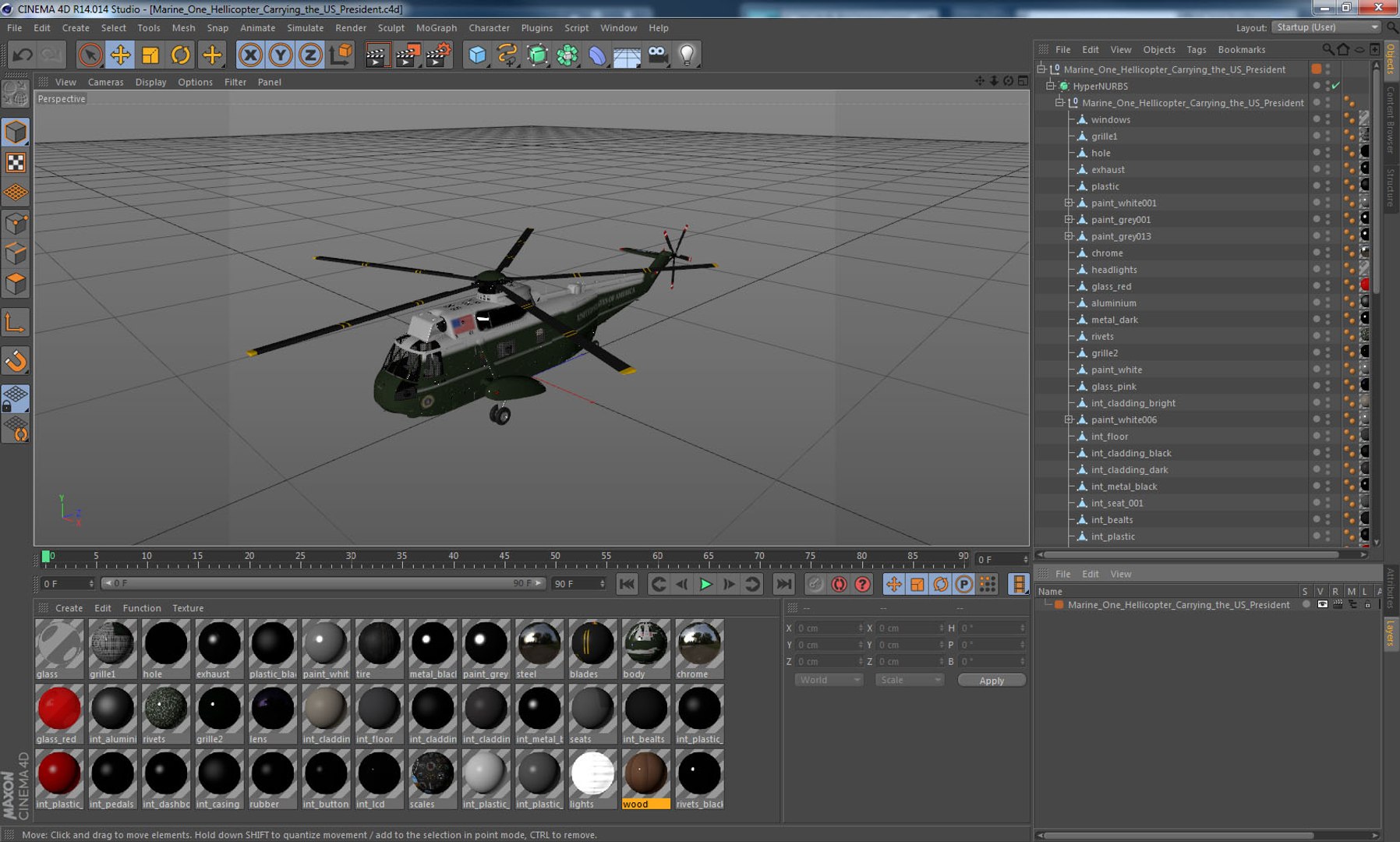Toggle HyperNURBS enabled checkmark

point(1336,86)
